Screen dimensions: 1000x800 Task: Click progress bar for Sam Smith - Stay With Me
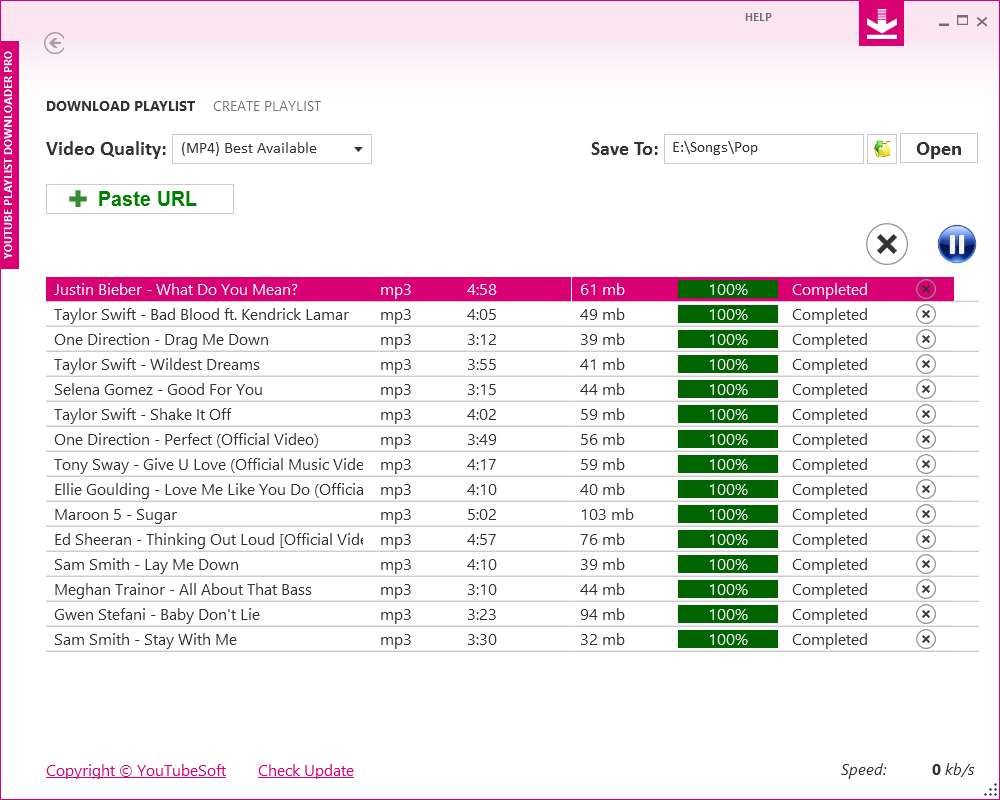pyautogui.click(x=728, y=640)
